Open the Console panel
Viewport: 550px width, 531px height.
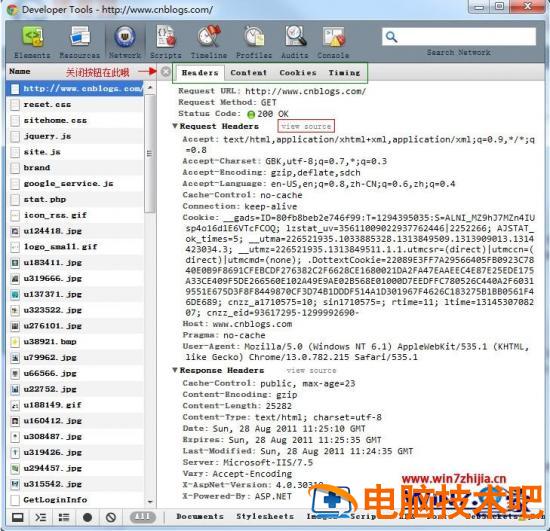(333, 41)
